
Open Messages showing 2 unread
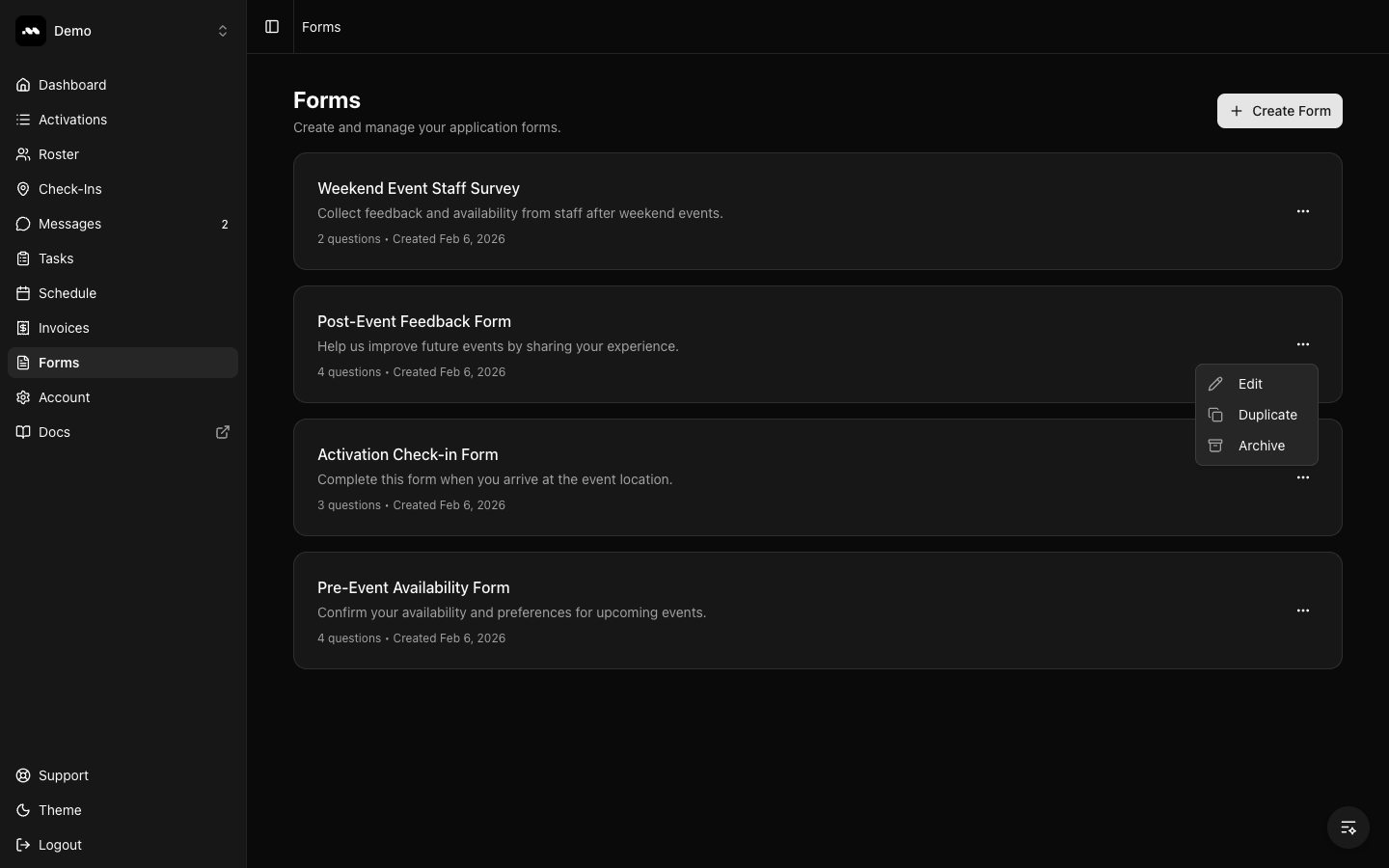coord(69,224)
